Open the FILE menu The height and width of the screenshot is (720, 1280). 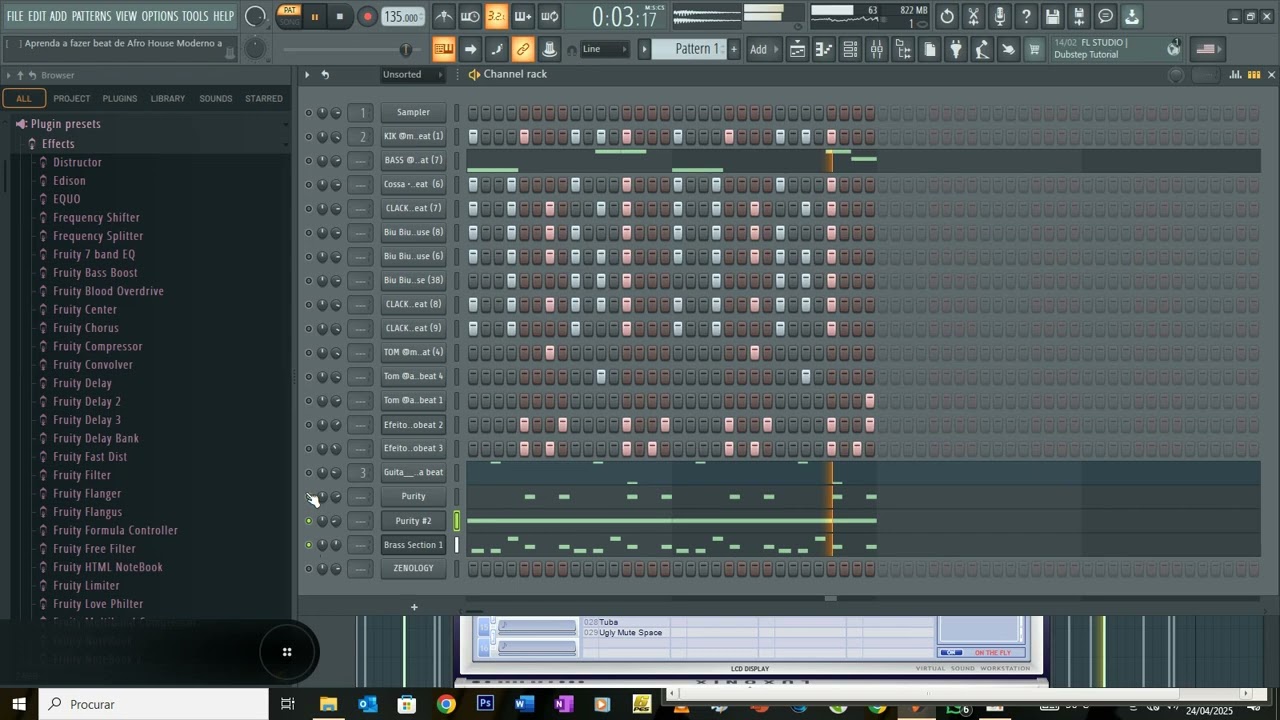pos(15,16)
